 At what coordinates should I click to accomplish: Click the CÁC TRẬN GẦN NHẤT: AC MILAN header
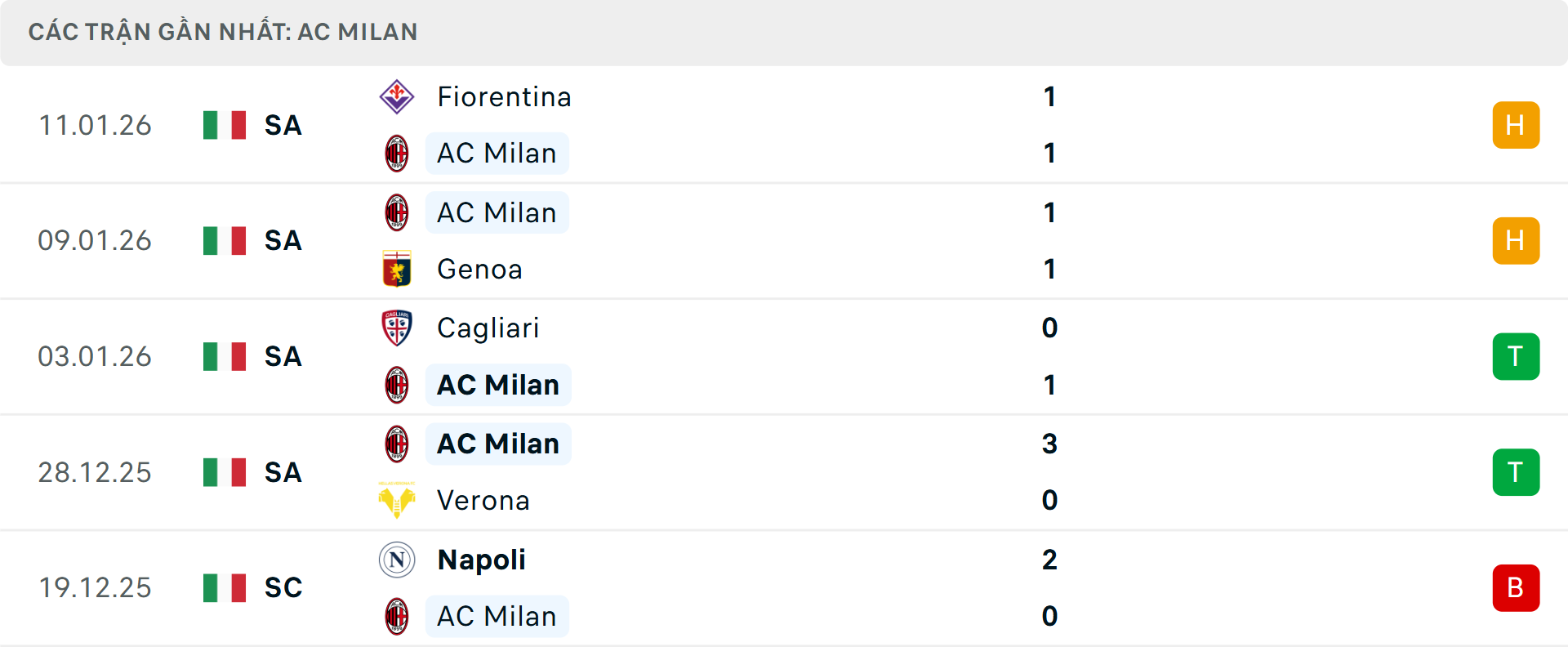coord(223,32)
